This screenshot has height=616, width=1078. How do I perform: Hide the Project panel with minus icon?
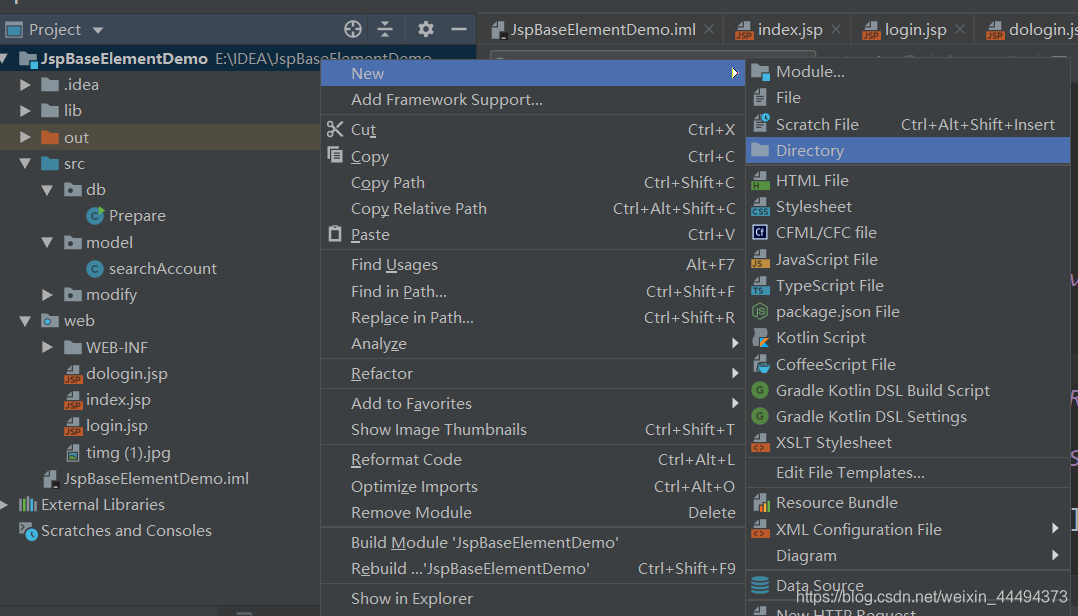tap(459, 30)
